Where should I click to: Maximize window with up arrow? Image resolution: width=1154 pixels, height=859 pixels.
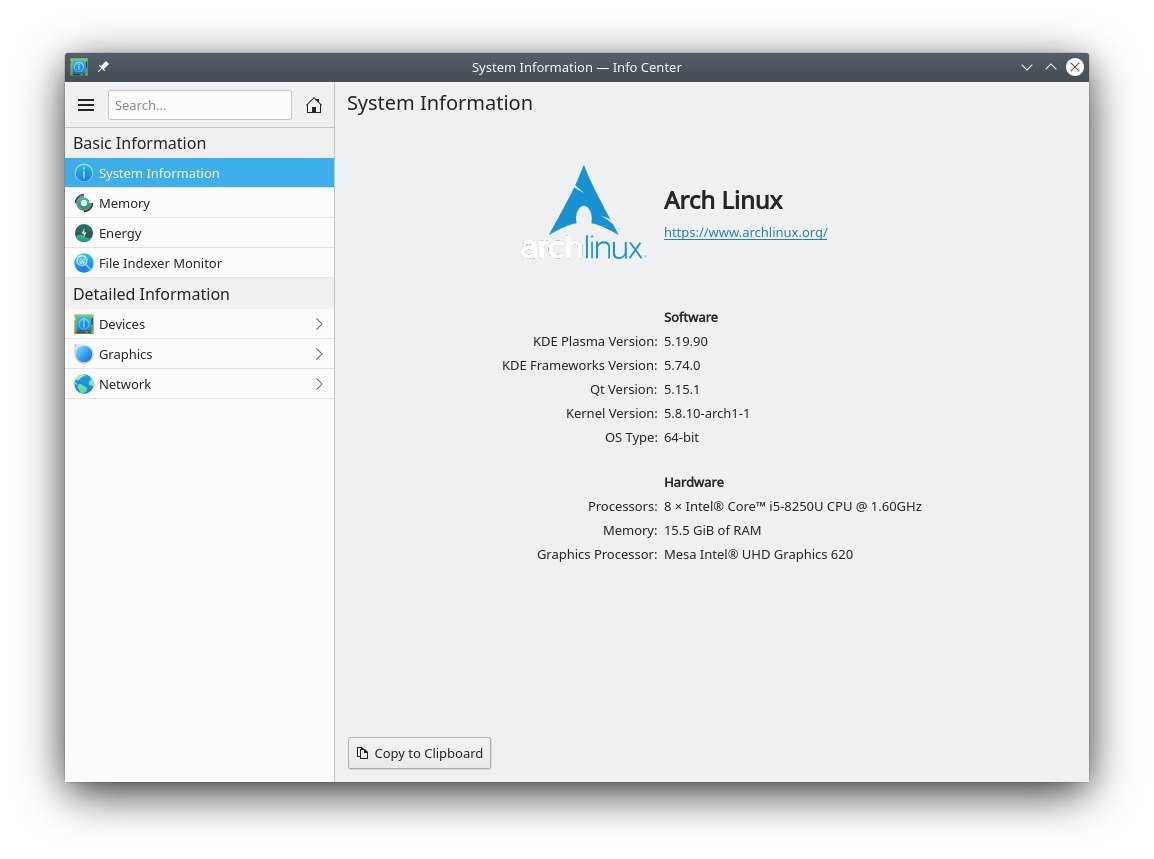[x=1051, y=67]
